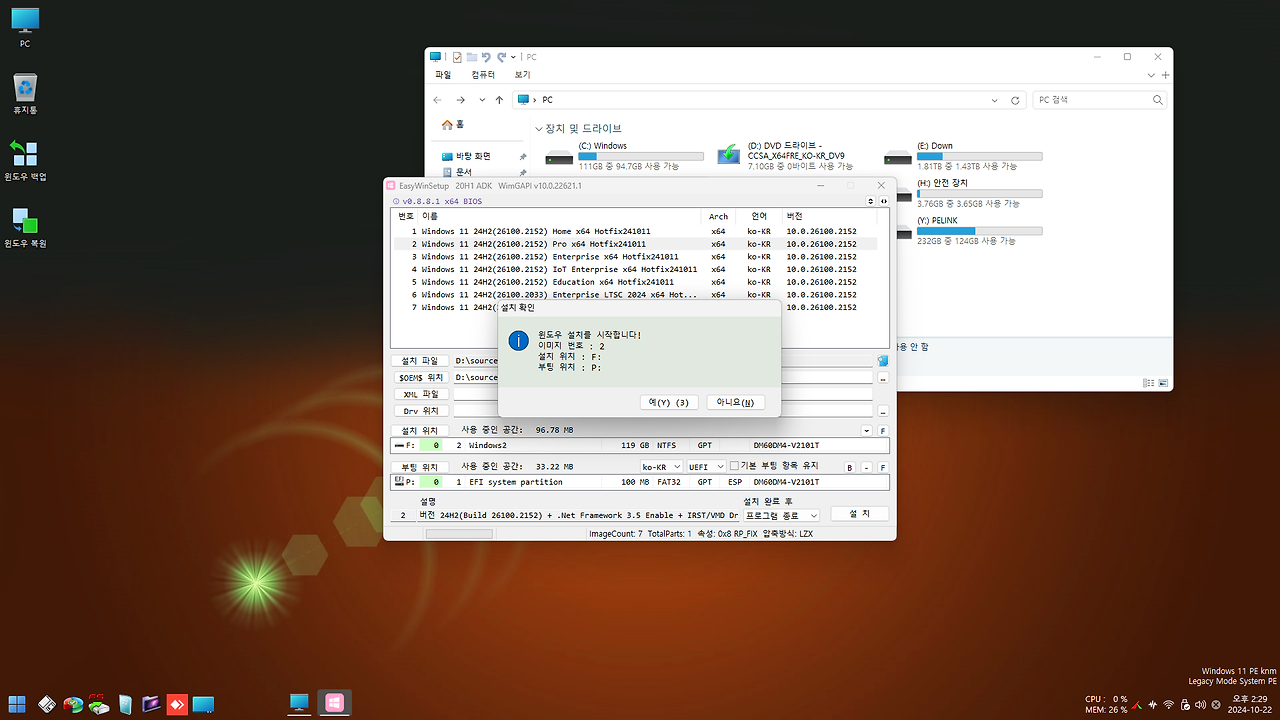Open the 컴퓨터 tab in Explorer
1280x720 pixels.
click(x=483, y=75)
